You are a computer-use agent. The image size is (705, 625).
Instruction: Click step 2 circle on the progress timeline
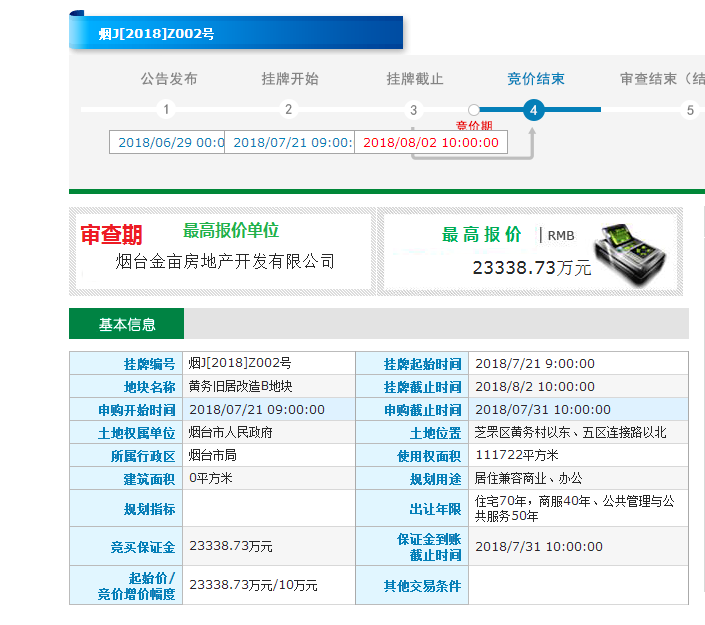click(x=288, y=109)
